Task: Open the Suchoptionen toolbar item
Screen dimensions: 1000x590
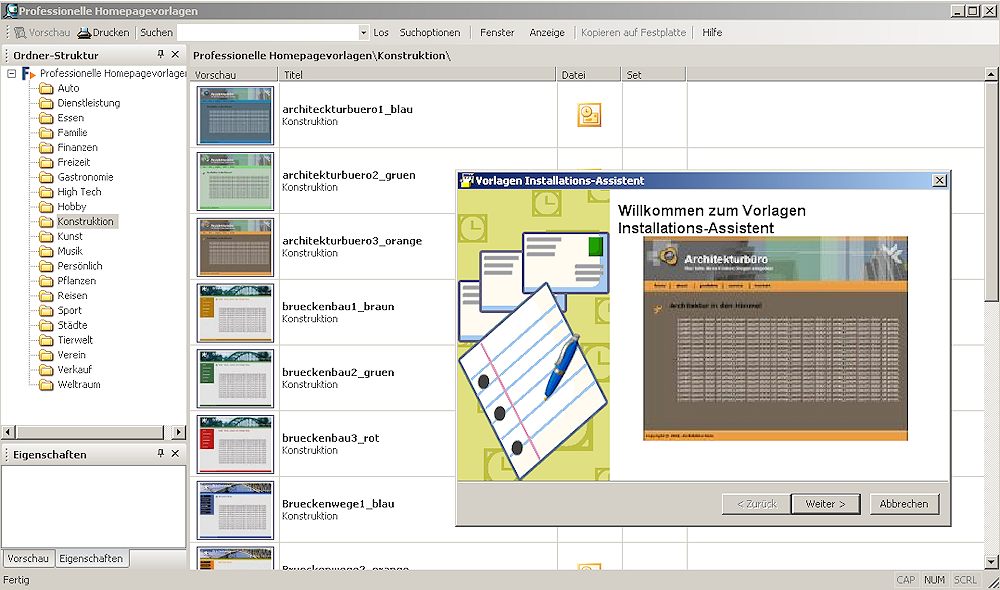Action: coord(430,33)
